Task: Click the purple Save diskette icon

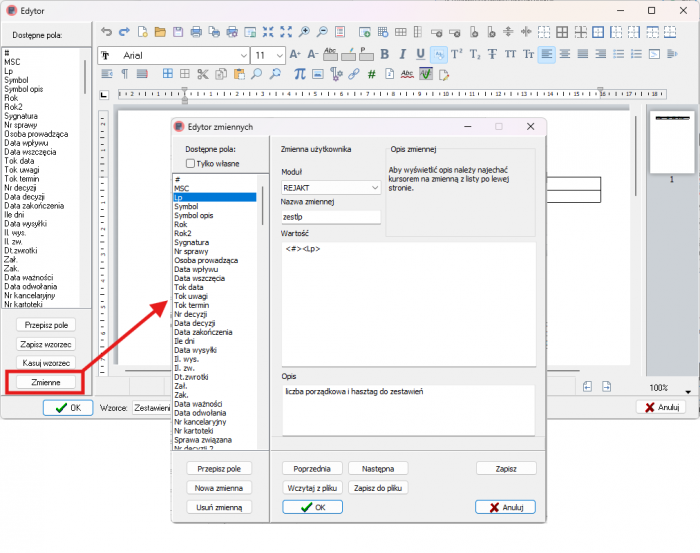Action: (x=177, y=32)
